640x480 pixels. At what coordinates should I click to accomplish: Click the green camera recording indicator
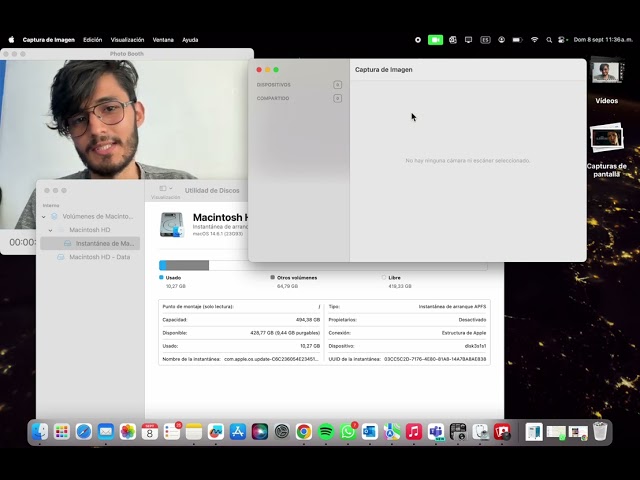(436, 40)
